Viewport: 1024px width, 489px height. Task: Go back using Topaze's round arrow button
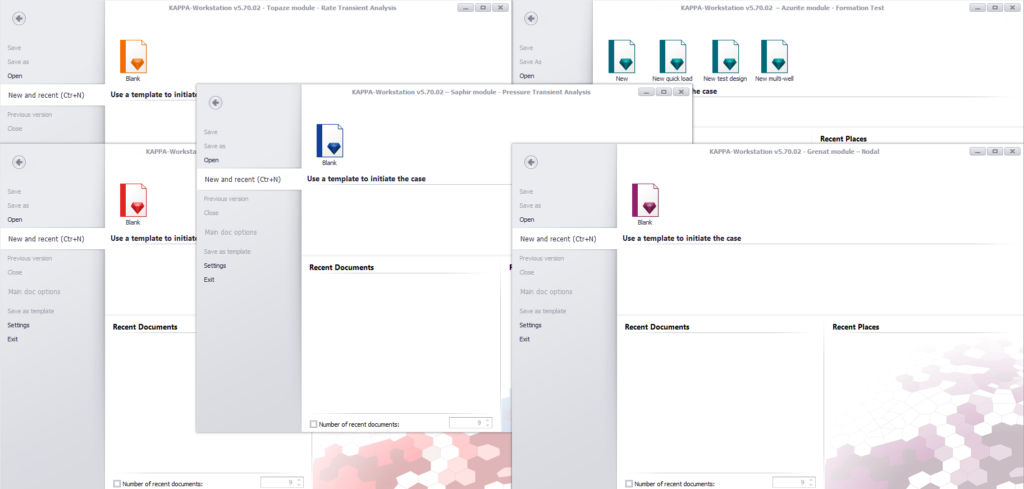[x=19, y=18]
